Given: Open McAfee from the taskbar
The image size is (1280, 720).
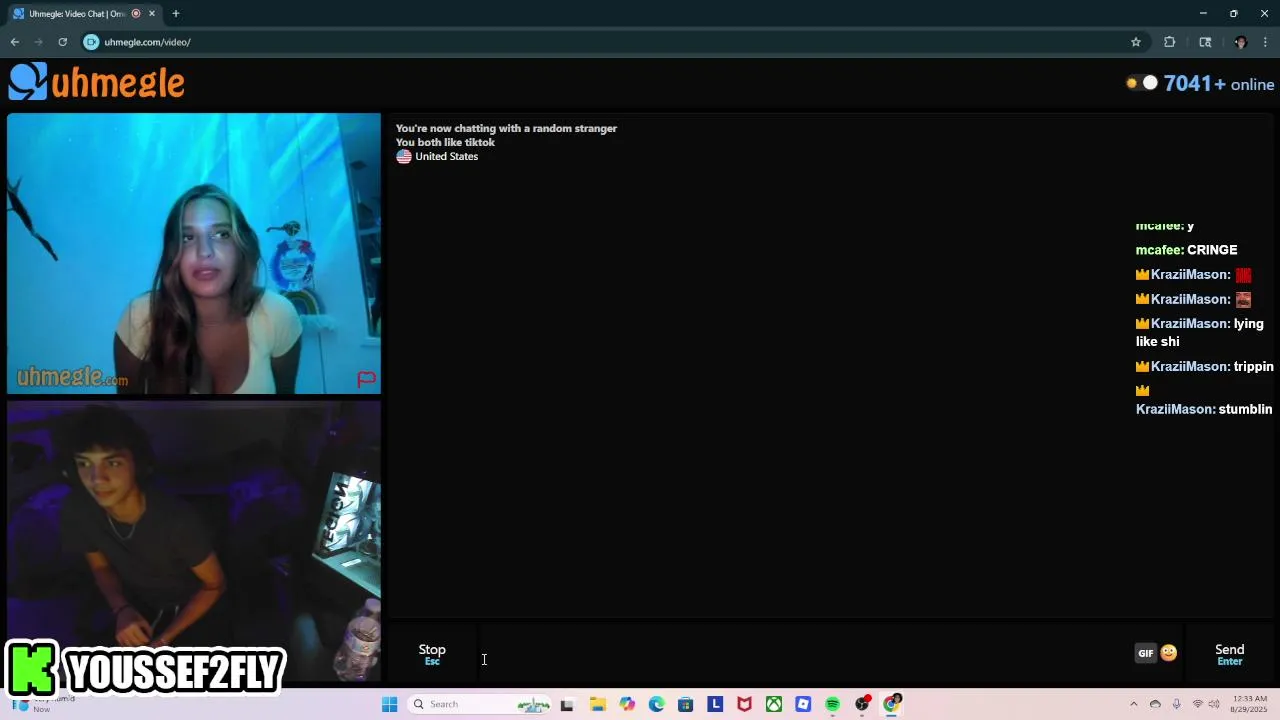Looking at the screenshot, I should [x=744, y=704].
